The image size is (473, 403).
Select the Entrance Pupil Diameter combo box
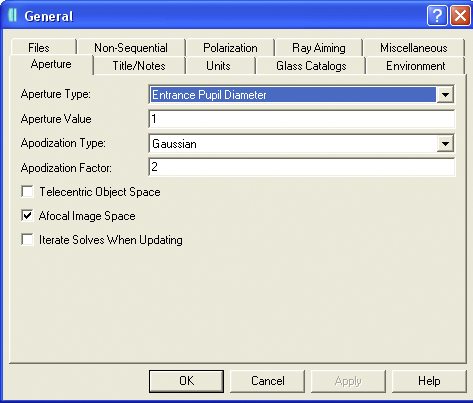(x=301, y=95)
